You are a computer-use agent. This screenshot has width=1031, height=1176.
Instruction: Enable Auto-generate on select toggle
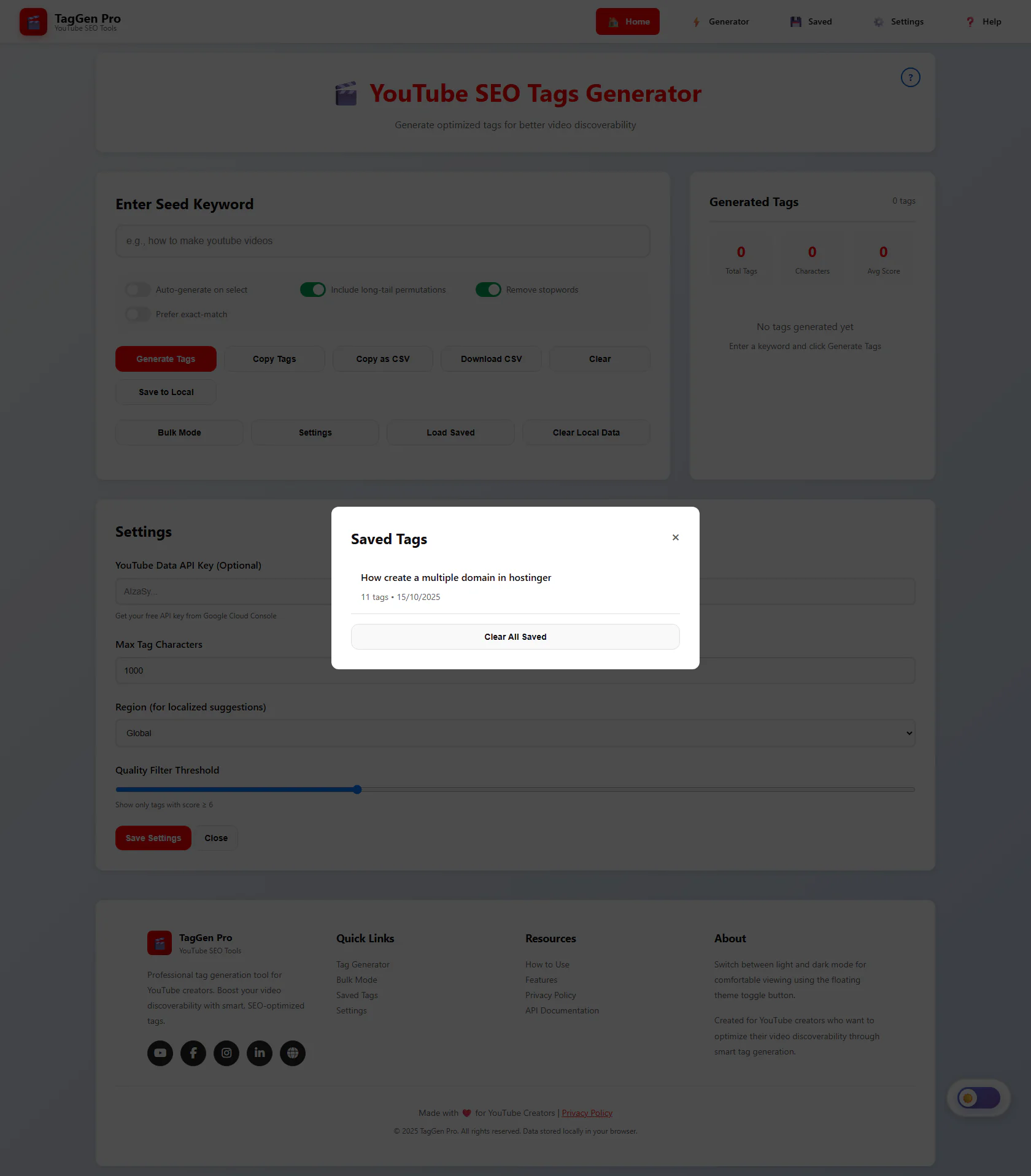(138, 290)
